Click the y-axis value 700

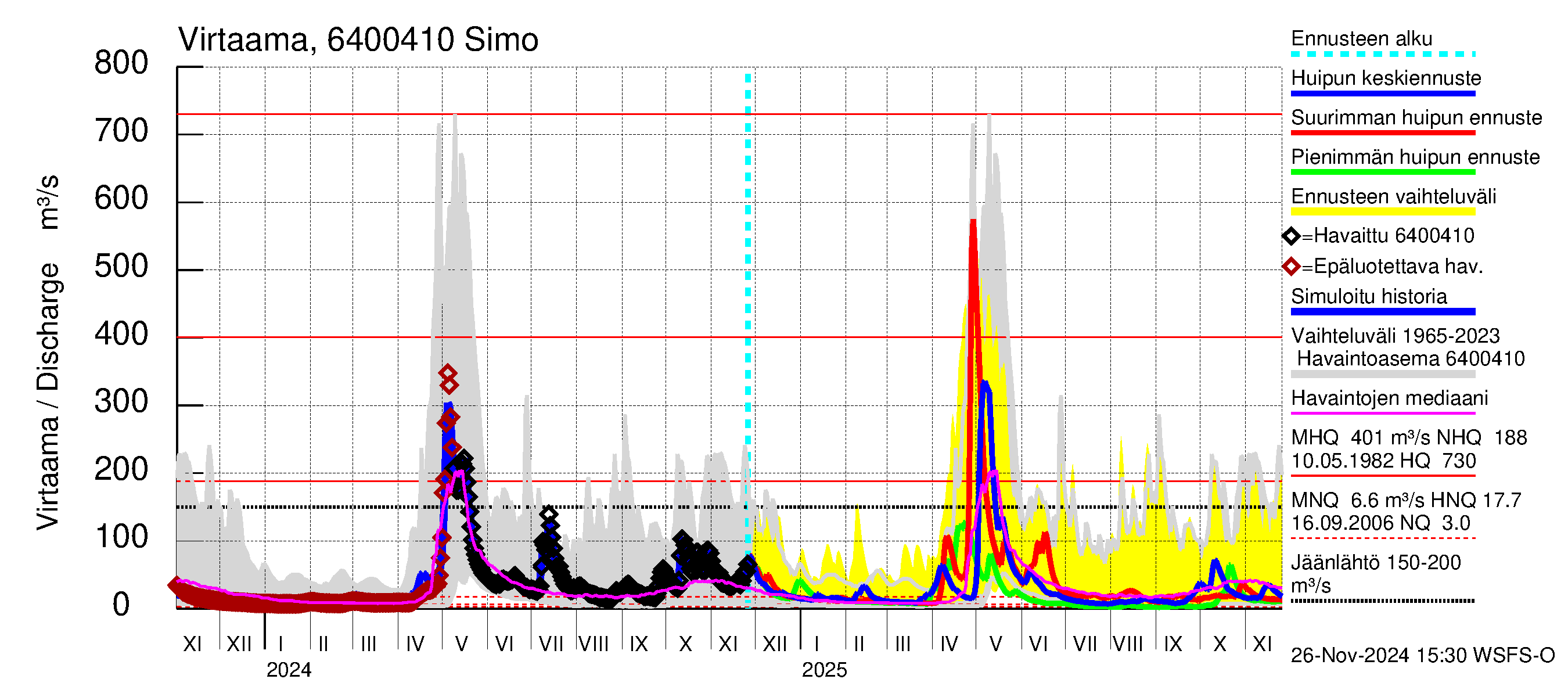pos(121,131)
